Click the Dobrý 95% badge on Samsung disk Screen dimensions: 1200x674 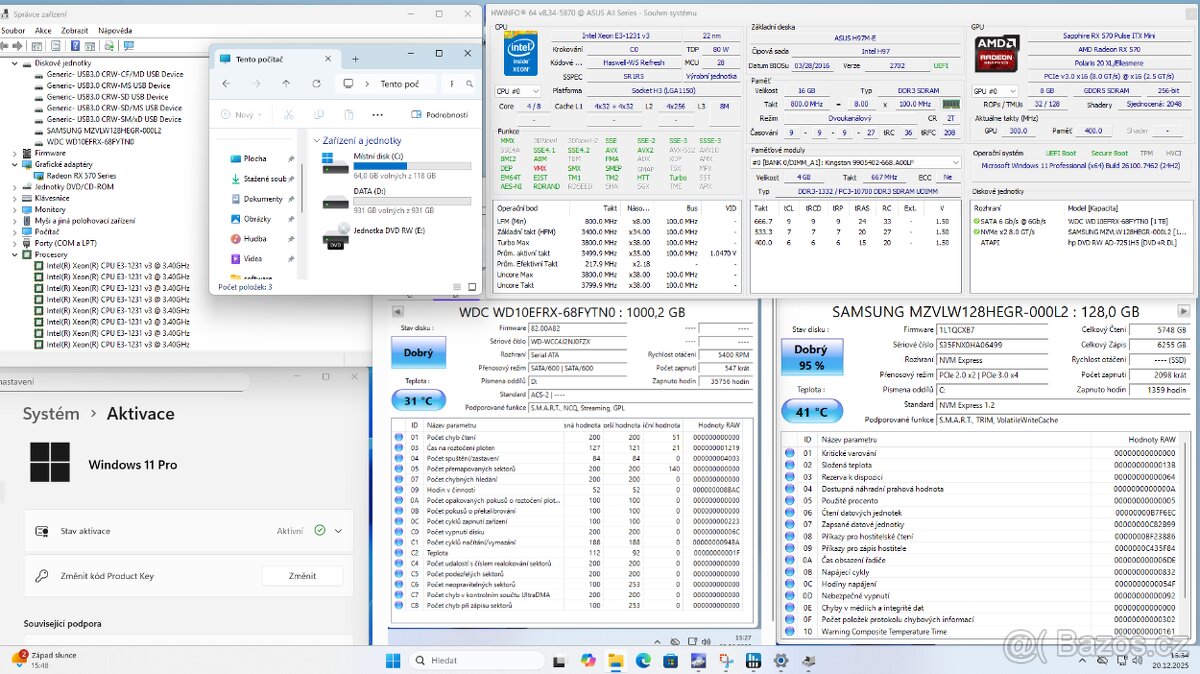[812, 356]
